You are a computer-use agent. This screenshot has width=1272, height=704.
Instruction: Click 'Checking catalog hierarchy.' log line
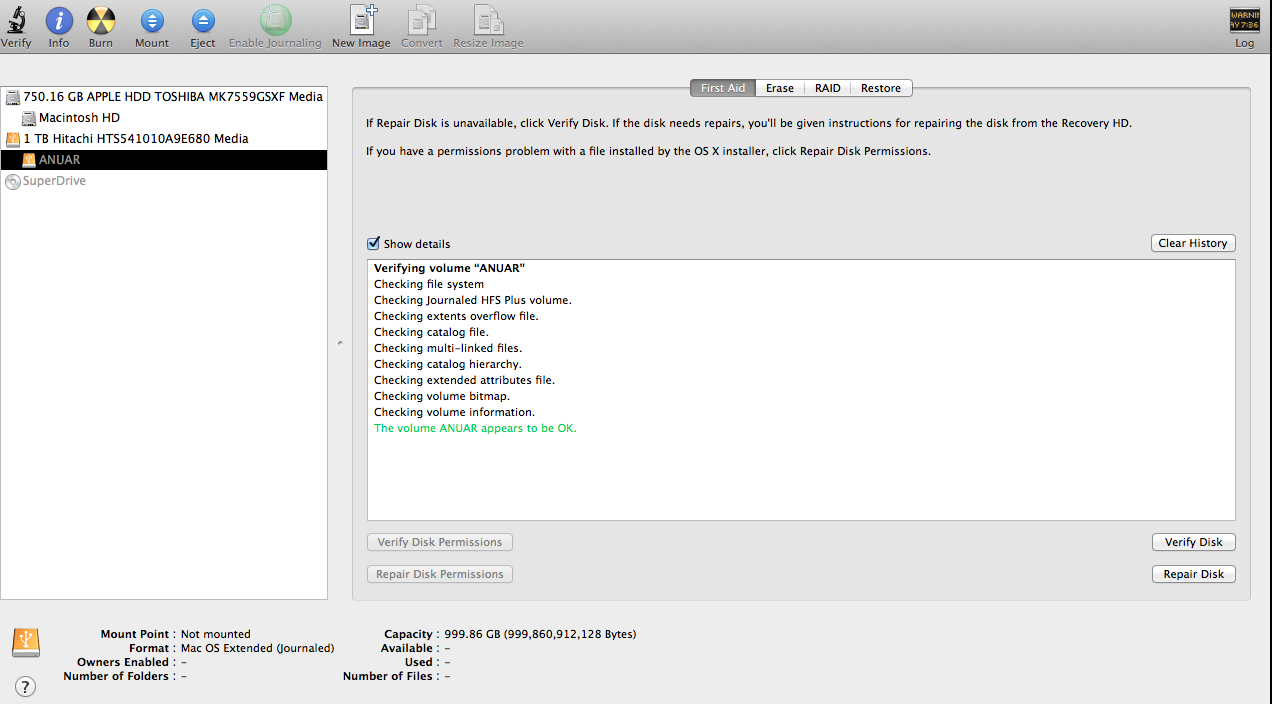[x=448, y=364]
